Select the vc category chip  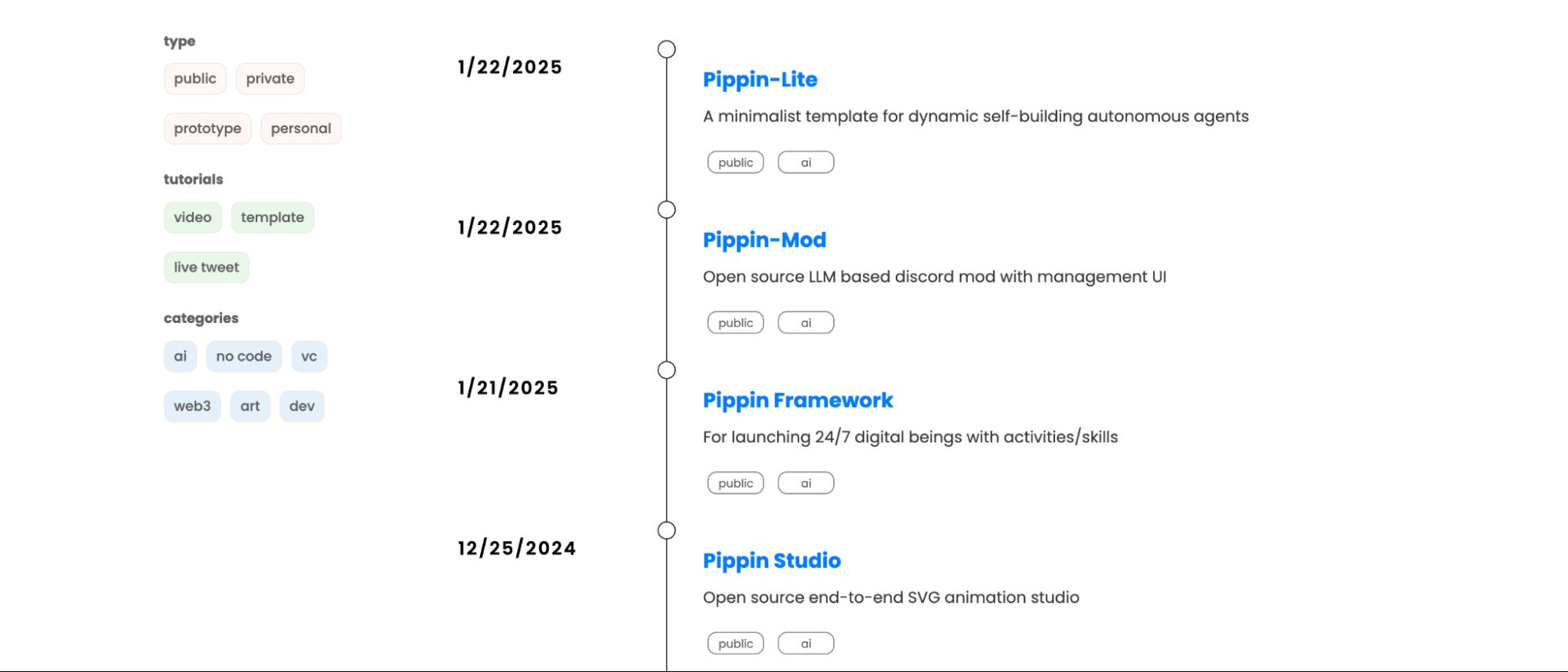(x=309, y=356)
